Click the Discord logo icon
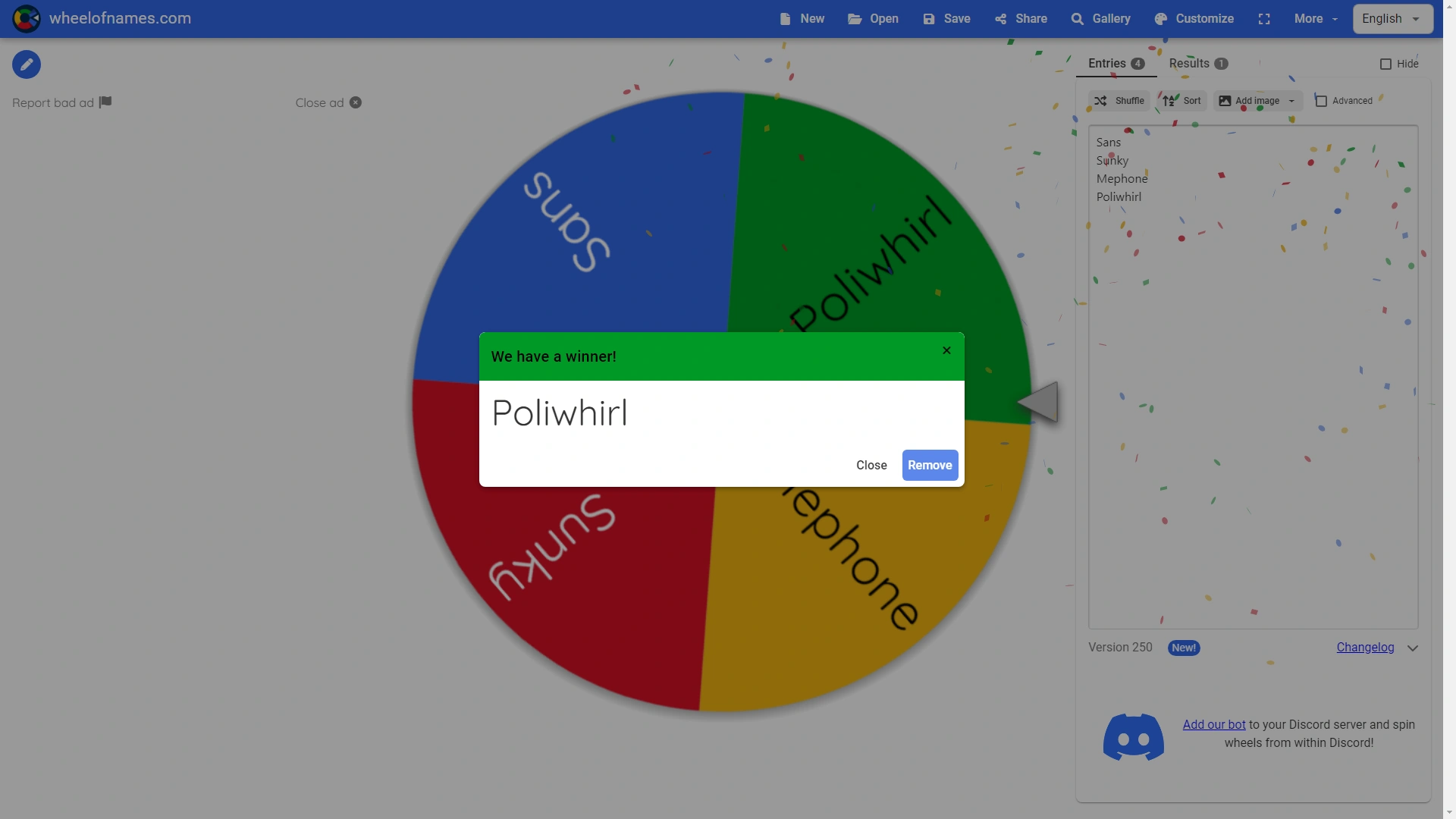This screenshot has width=1456, height=819. pos(1133,736)
